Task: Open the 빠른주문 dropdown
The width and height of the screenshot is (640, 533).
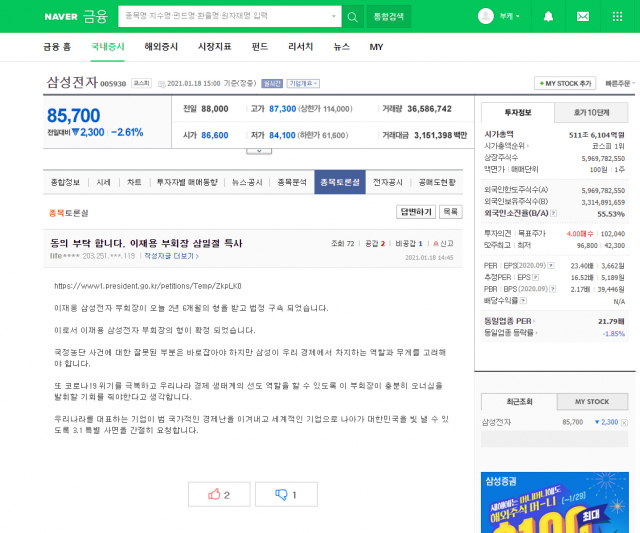Action: pos(620,83)
